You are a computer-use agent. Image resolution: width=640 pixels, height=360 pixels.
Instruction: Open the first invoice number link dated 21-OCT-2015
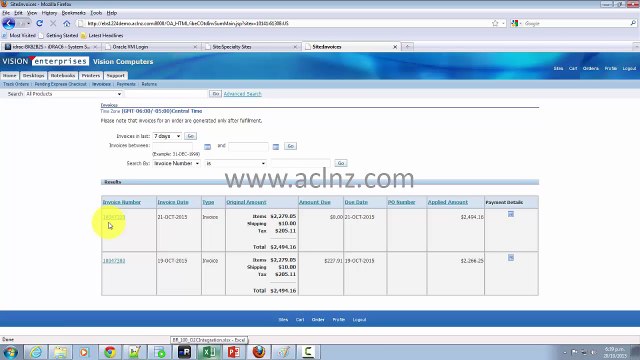click(x=114, y=217)
